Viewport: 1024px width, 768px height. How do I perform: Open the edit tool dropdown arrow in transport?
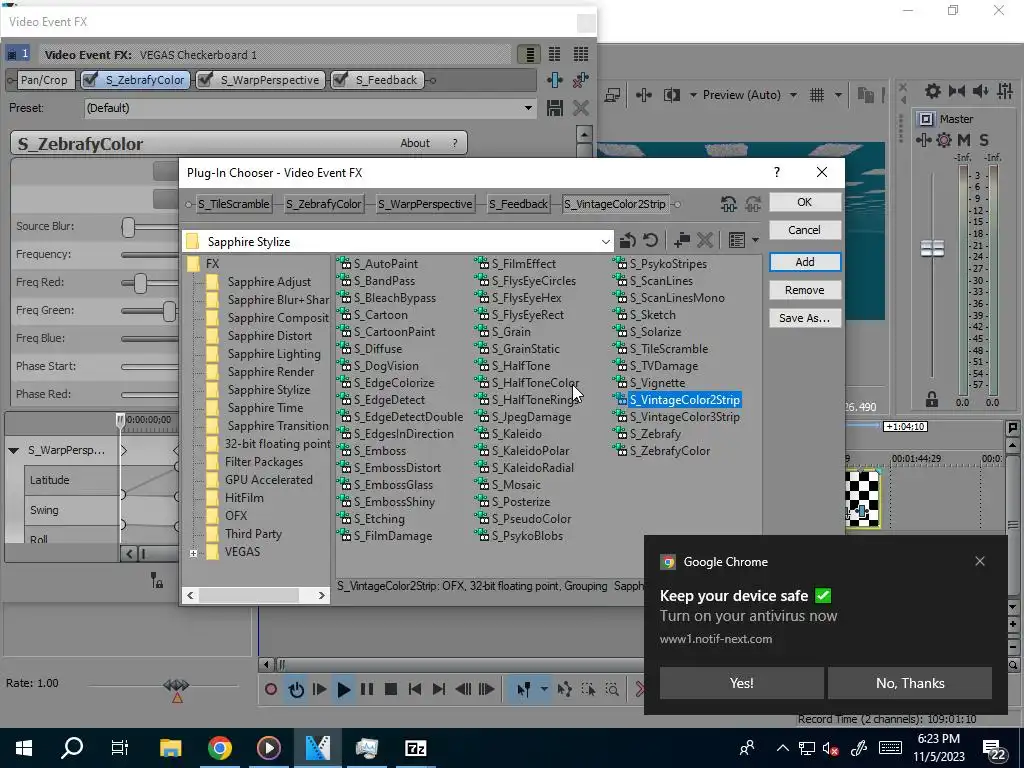pyautogui.click(x=543, y=689)
